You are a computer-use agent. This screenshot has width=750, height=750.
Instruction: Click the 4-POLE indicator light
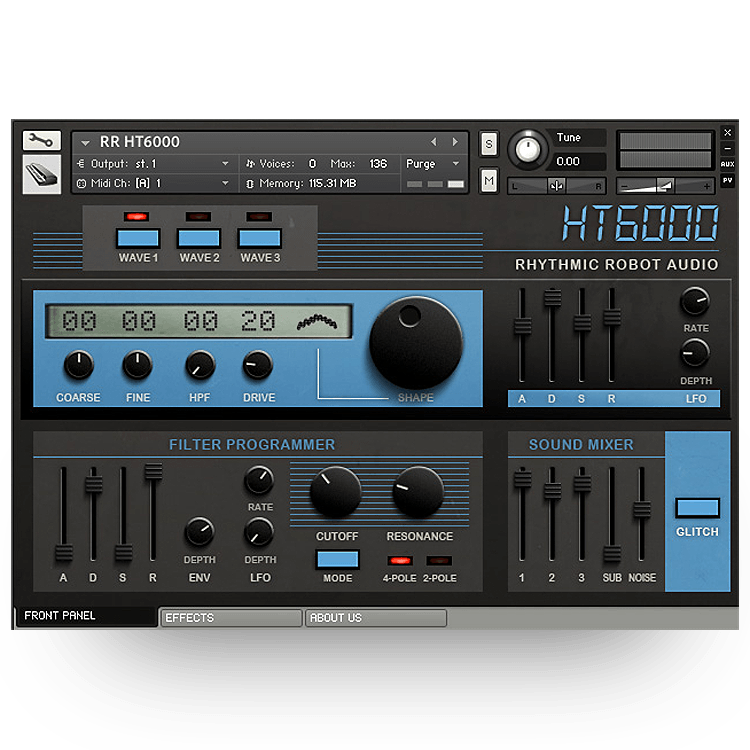[399, 561]
